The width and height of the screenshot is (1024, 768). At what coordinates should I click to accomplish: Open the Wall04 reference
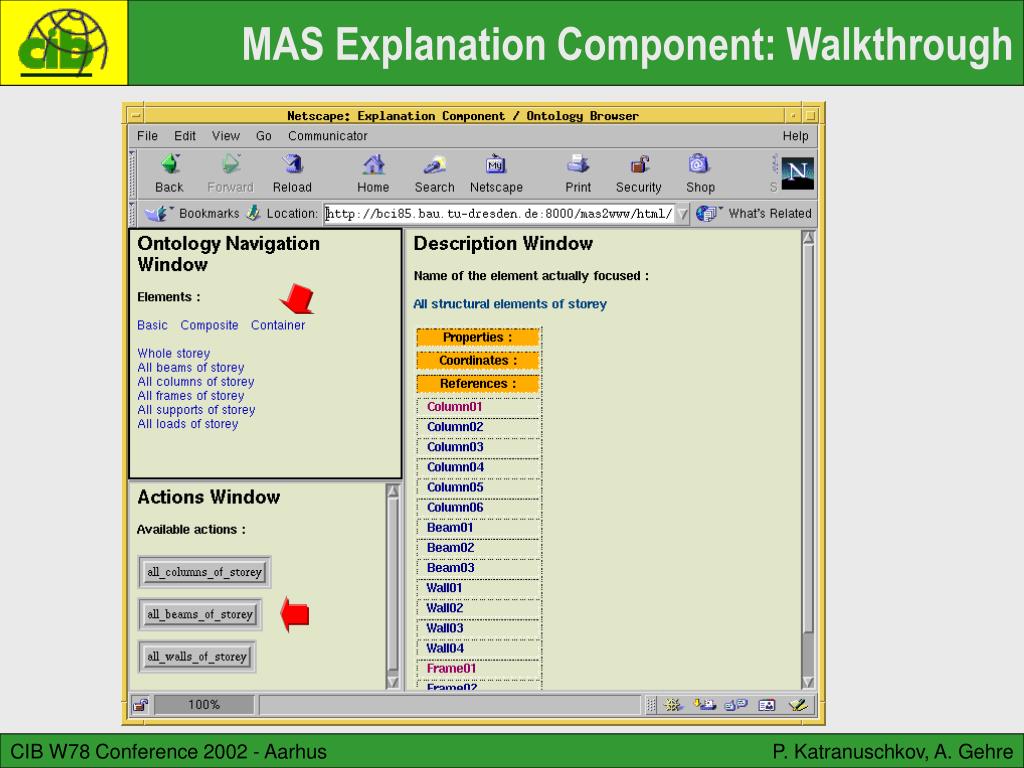coord(445,648)
